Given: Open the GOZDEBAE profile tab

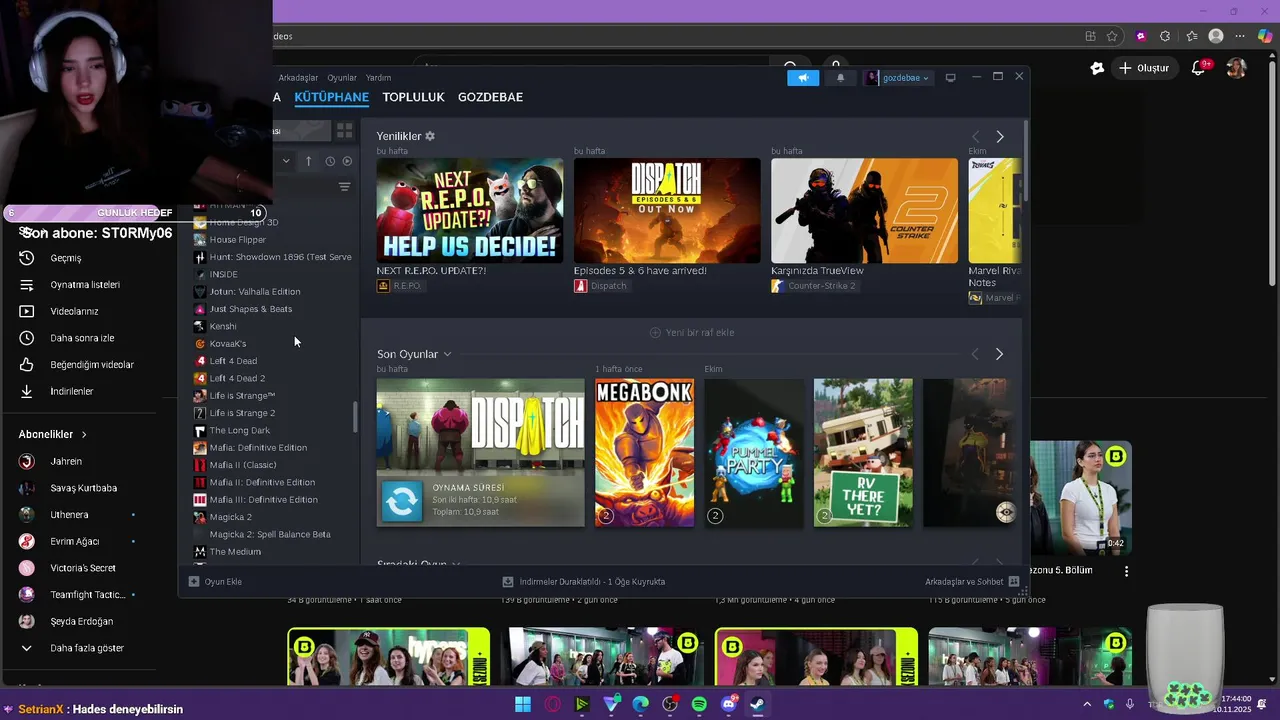Looking at the screenshot, I should (x=490, y=97).
